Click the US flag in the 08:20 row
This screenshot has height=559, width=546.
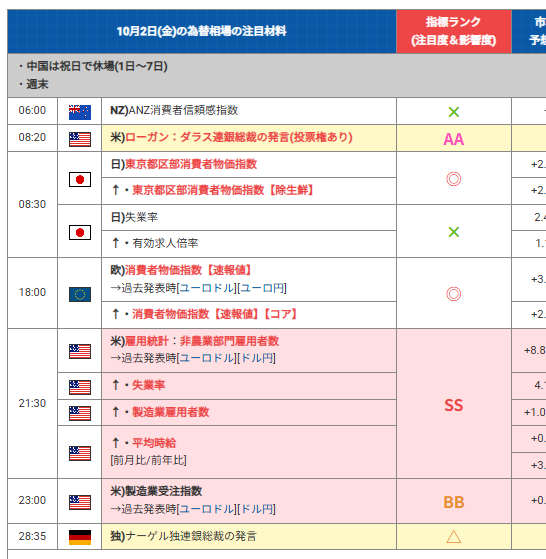79,139
